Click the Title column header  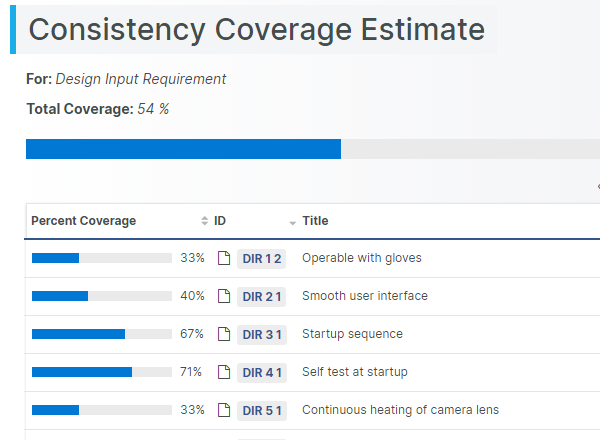(315, 221)
